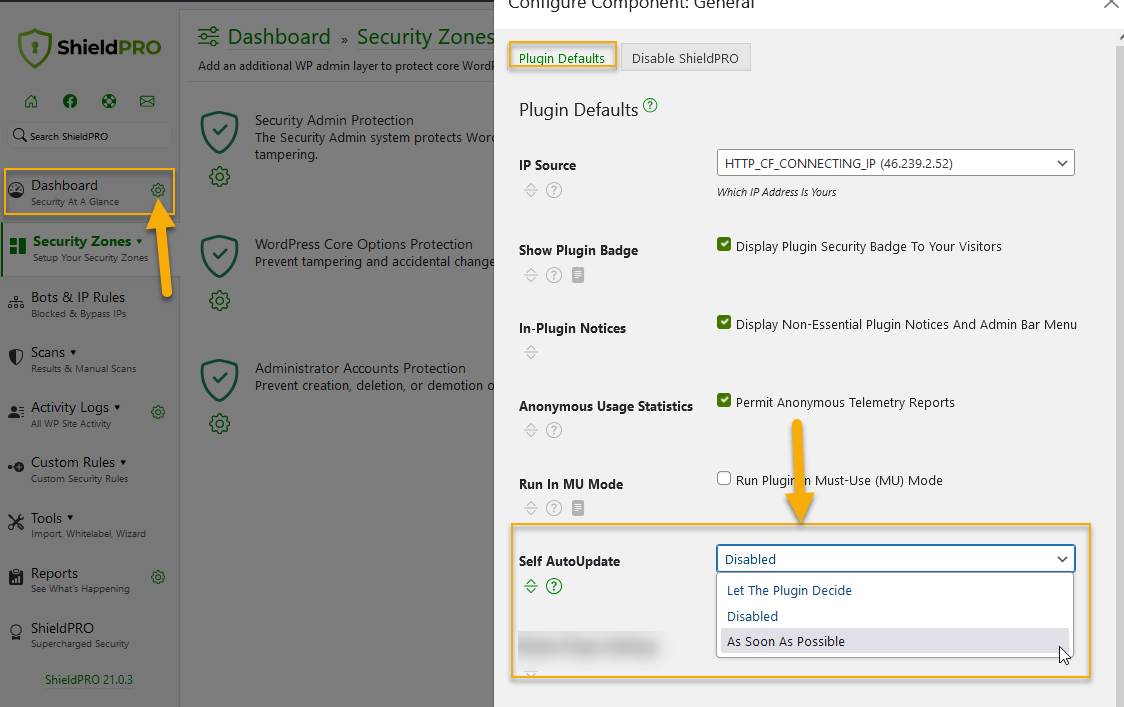Expand the Tools menu
1124x707 pixels.
tap(87, 525)
